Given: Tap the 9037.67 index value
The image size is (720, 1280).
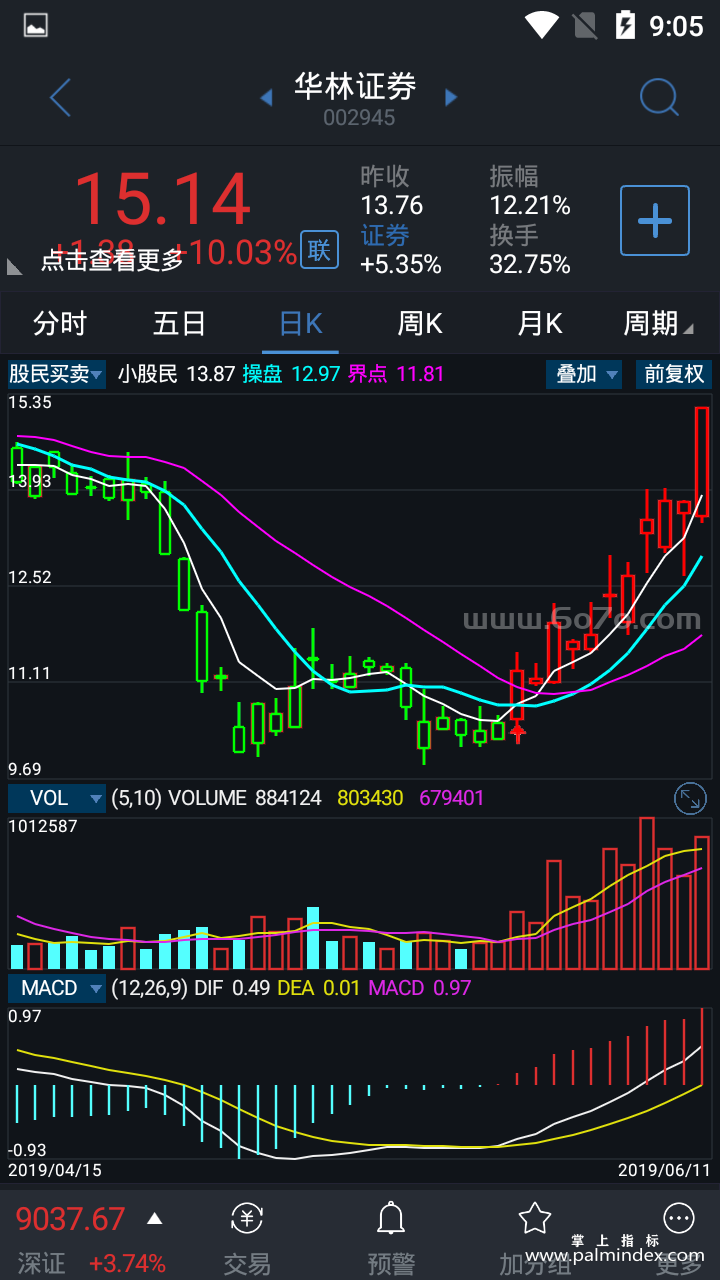Looking at the screenshot, I should pos(71,1219).
